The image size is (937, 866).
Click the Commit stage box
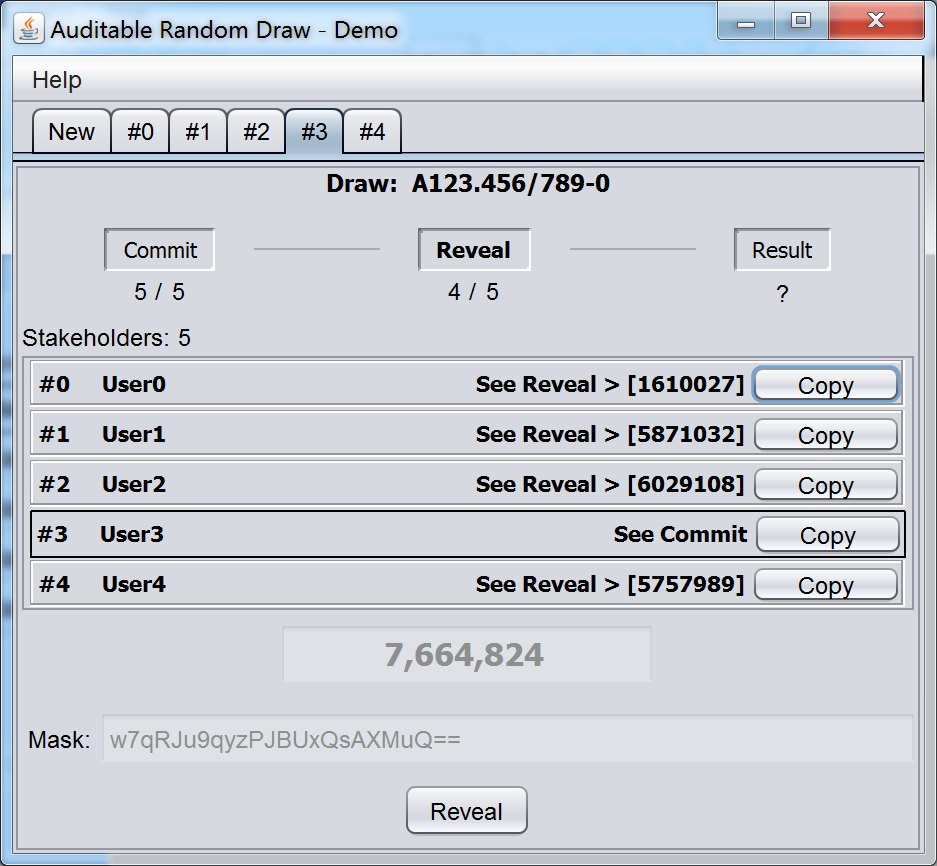(160, 250)
